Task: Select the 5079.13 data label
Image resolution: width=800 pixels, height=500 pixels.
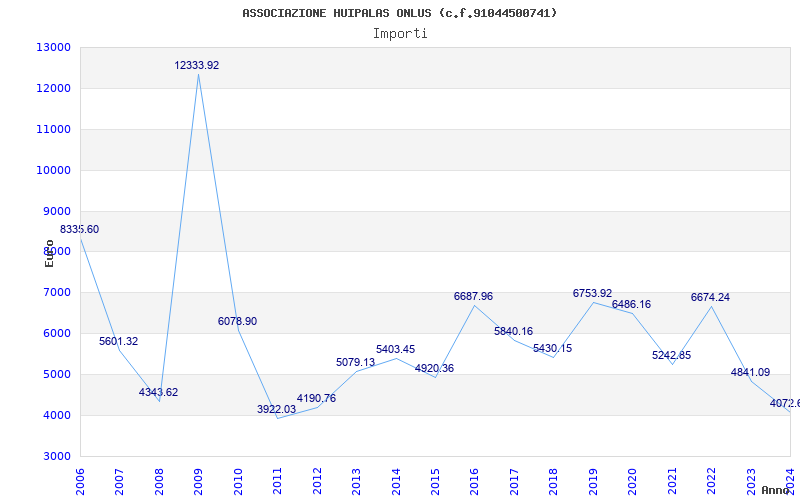Action: point(356,362)
